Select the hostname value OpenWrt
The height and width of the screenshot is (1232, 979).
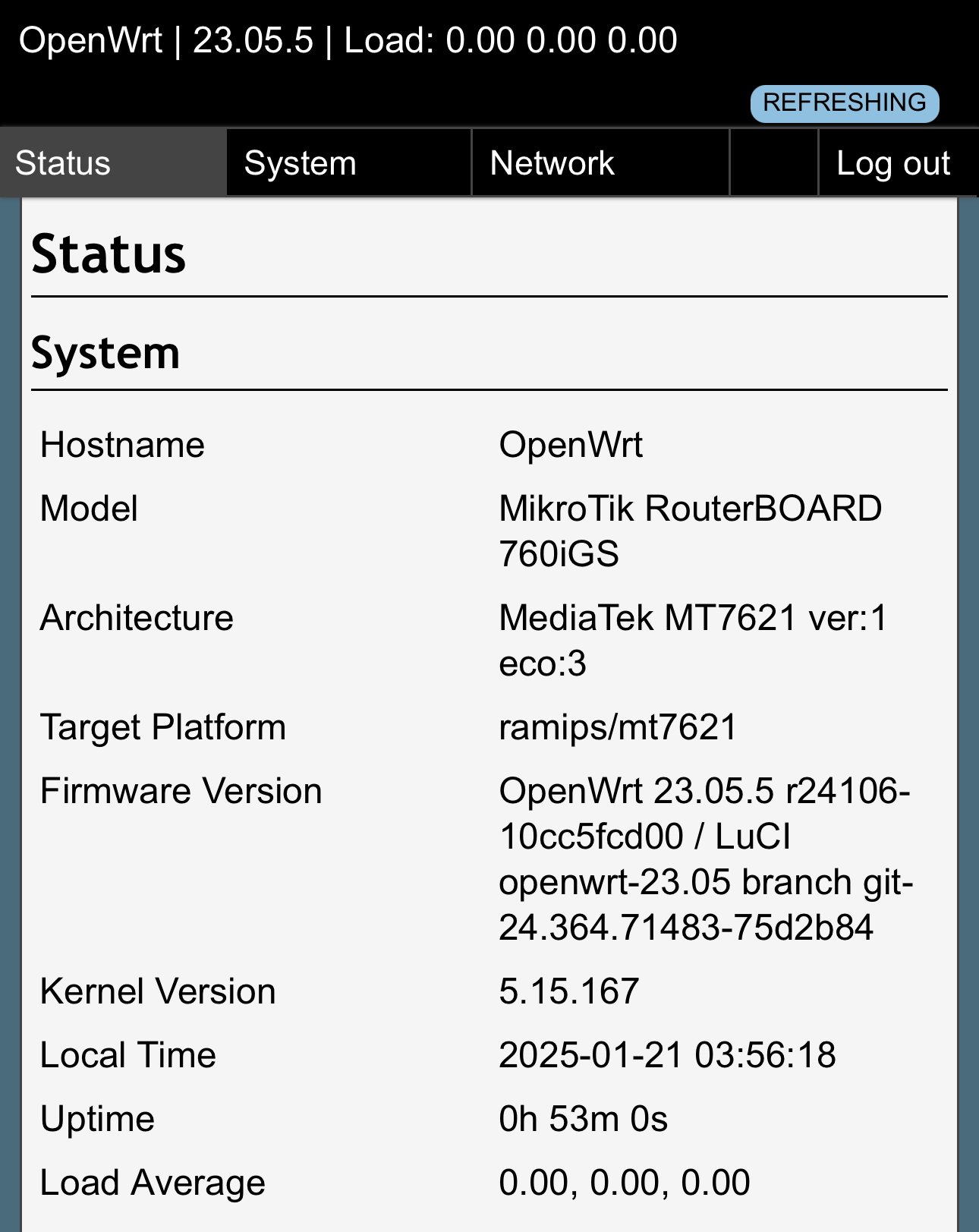[x=571, y=445]
